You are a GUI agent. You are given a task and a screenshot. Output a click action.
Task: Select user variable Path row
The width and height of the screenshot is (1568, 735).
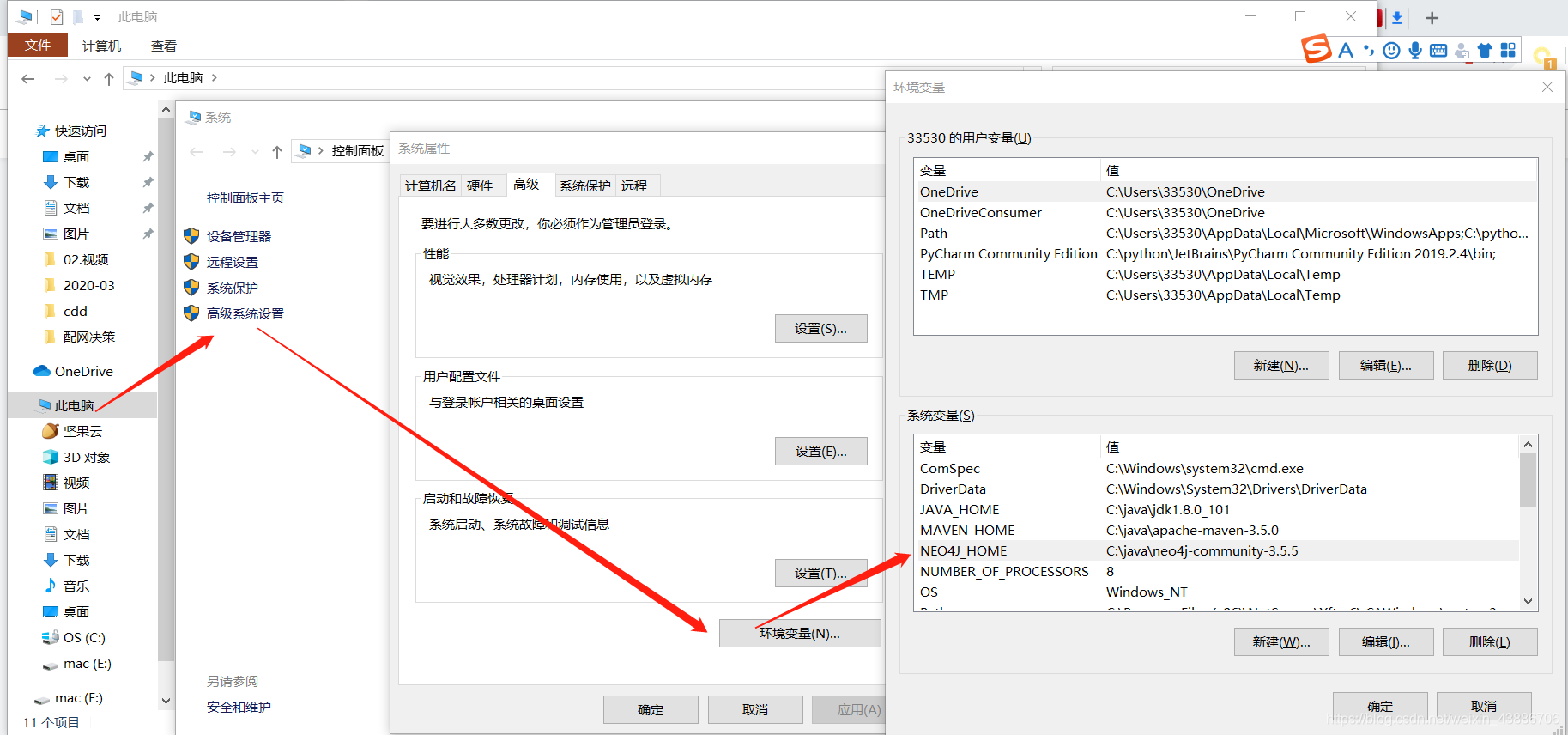click(x=1226, y=234)
